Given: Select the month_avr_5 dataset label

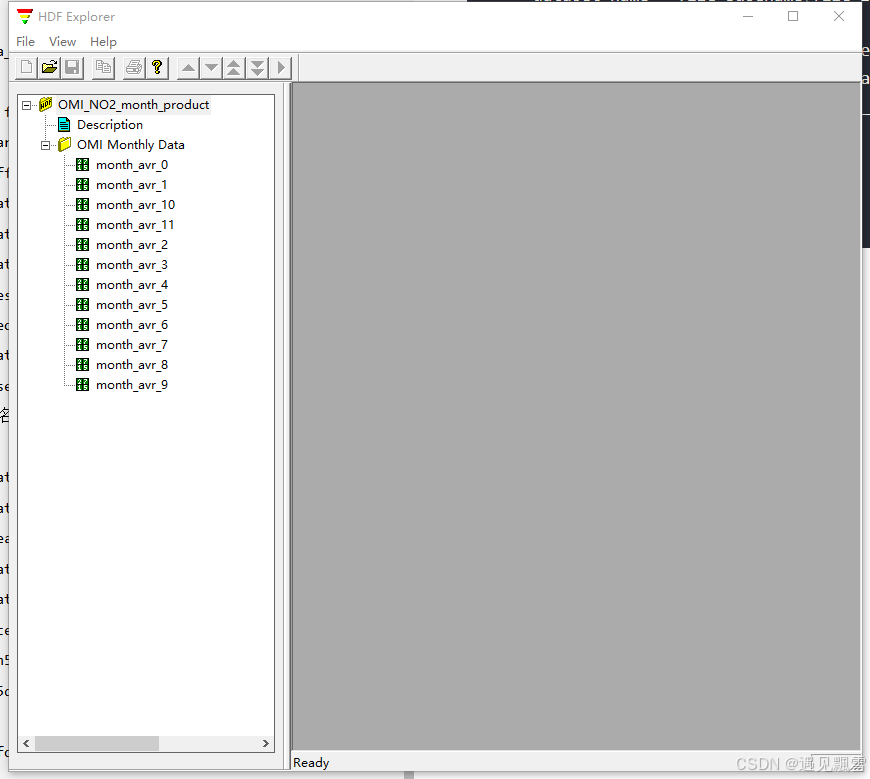Looking at the screenshot, I should (132, 305).
